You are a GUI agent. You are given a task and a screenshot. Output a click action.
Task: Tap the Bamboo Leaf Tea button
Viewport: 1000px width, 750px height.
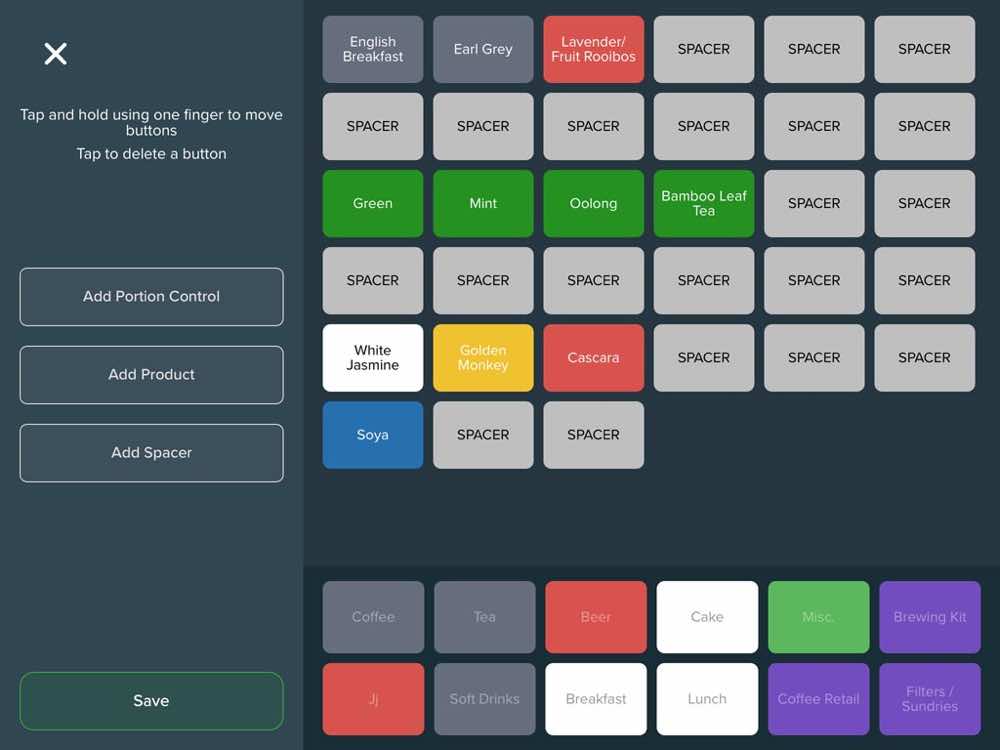[704, 203]
